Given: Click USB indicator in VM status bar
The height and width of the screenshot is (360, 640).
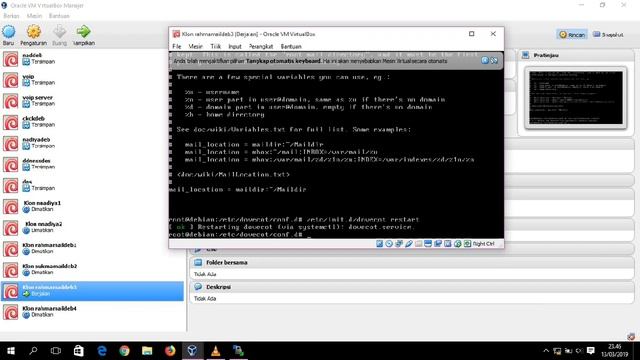Looking at the screenshot, I should point(409,244).
